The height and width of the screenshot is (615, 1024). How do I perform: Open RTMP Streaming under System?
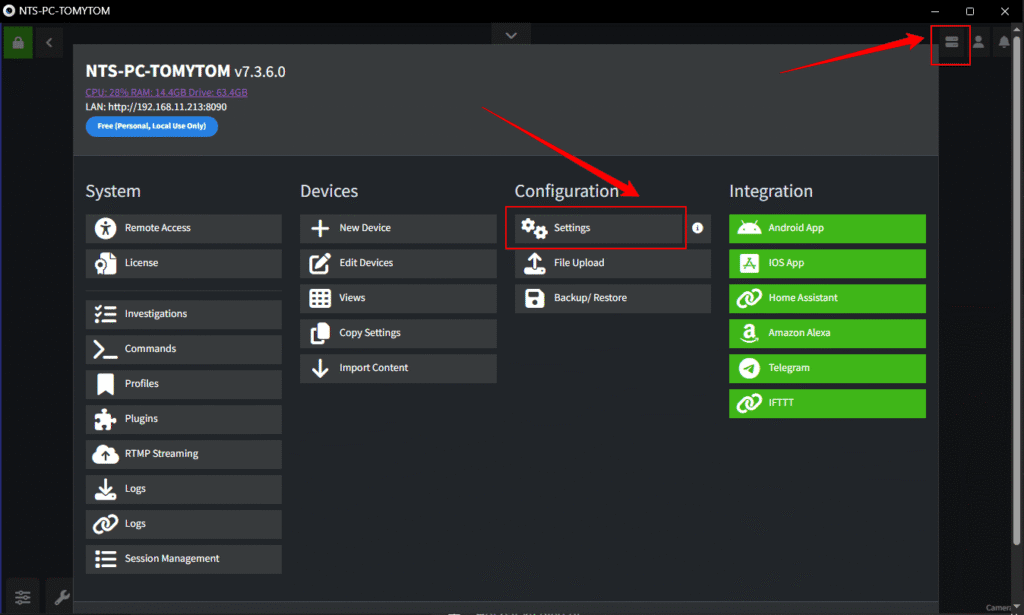[183, 454]
